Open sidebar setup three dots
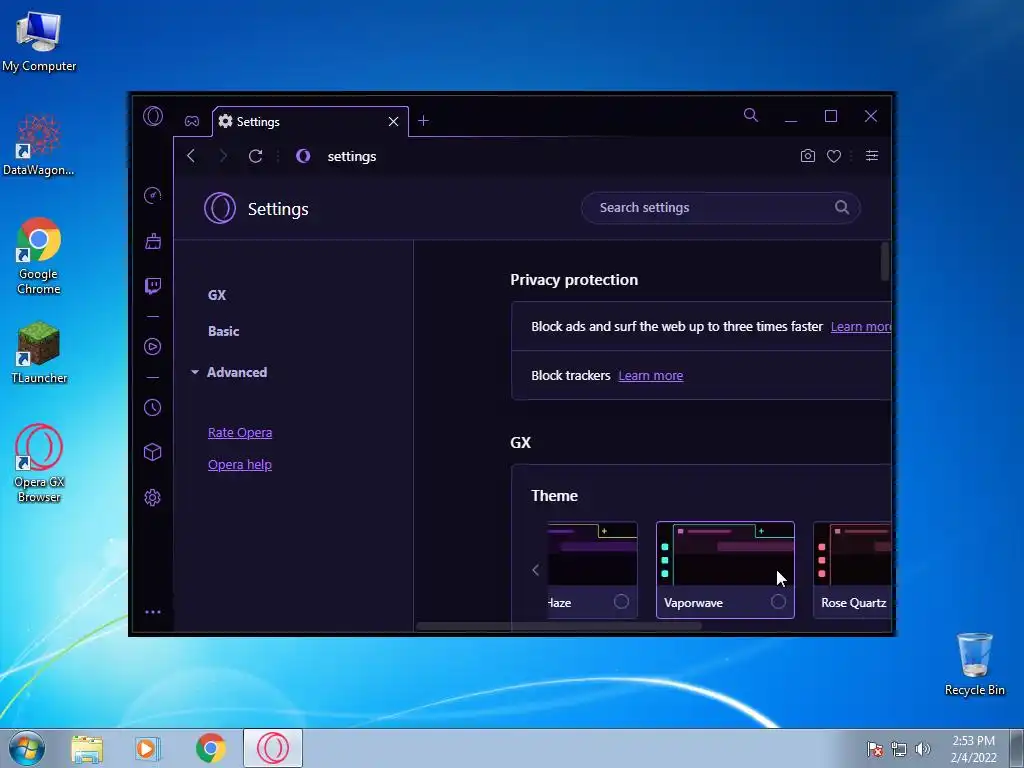Viewport: 1024px width, 768px height. tap(153, 612)
